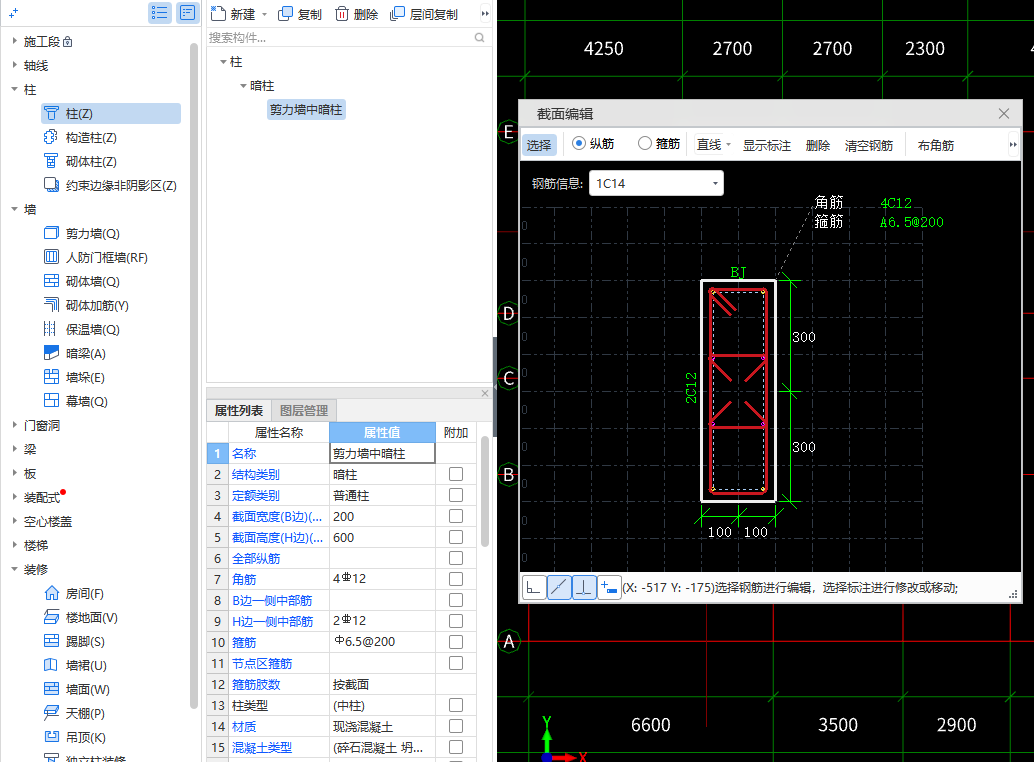Select the 柱(Z) column component icon

(51, 113)
